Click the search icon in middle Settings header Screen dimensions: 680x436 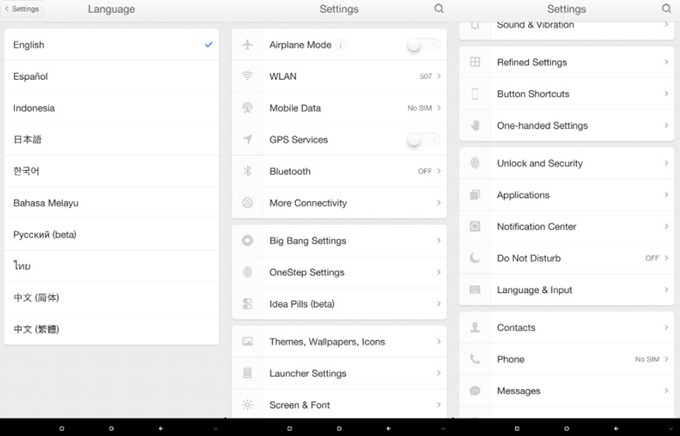point(439,9)
